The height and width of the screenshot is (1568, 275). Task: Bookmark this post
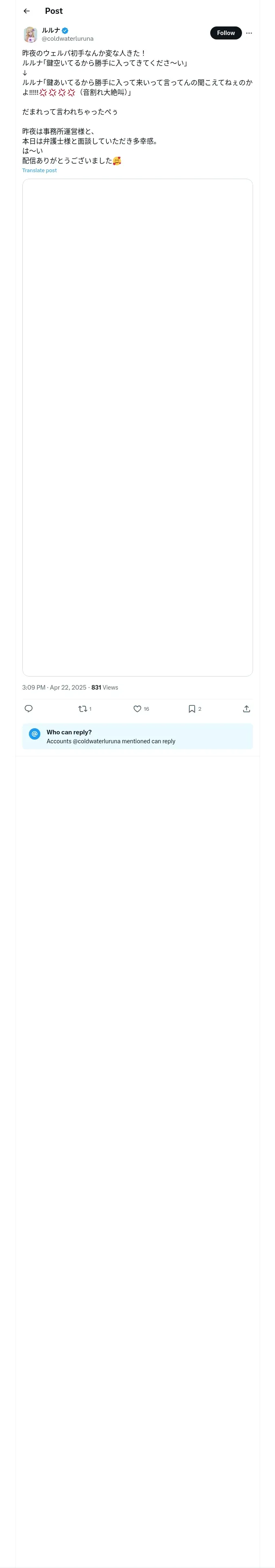(191, 709)
